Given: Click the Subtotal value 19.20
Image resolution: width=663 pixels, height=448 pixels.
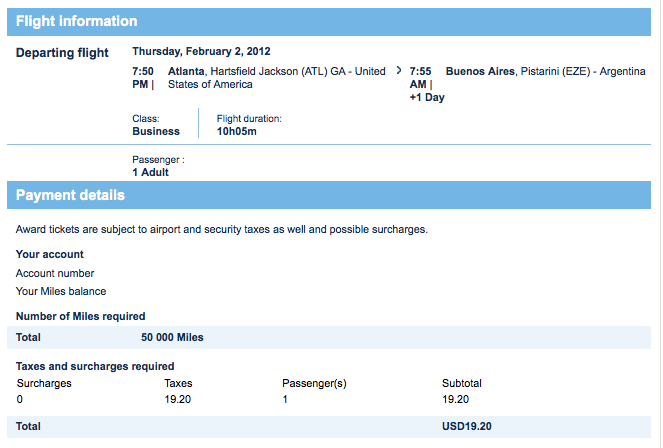Looking at the screenshot, I should (x=455, y=399).
